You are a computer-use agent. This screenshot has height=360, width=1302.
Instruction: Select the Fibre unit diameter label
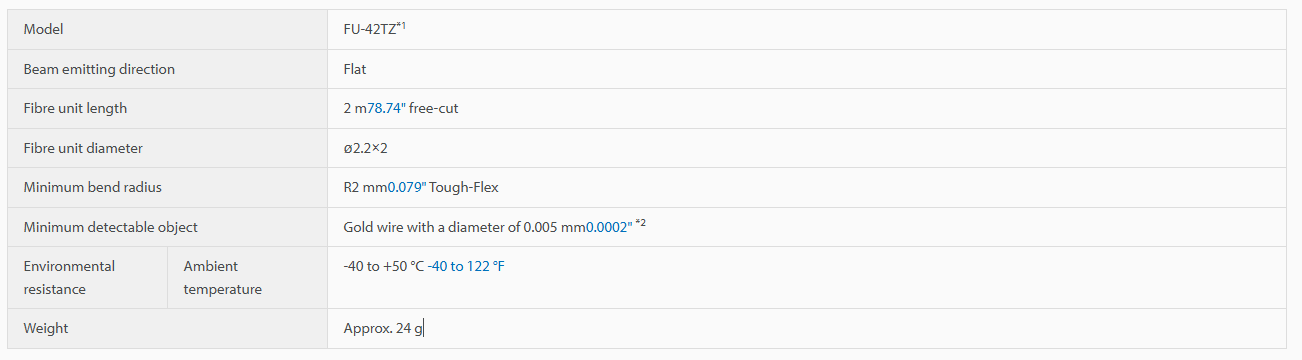83,148
